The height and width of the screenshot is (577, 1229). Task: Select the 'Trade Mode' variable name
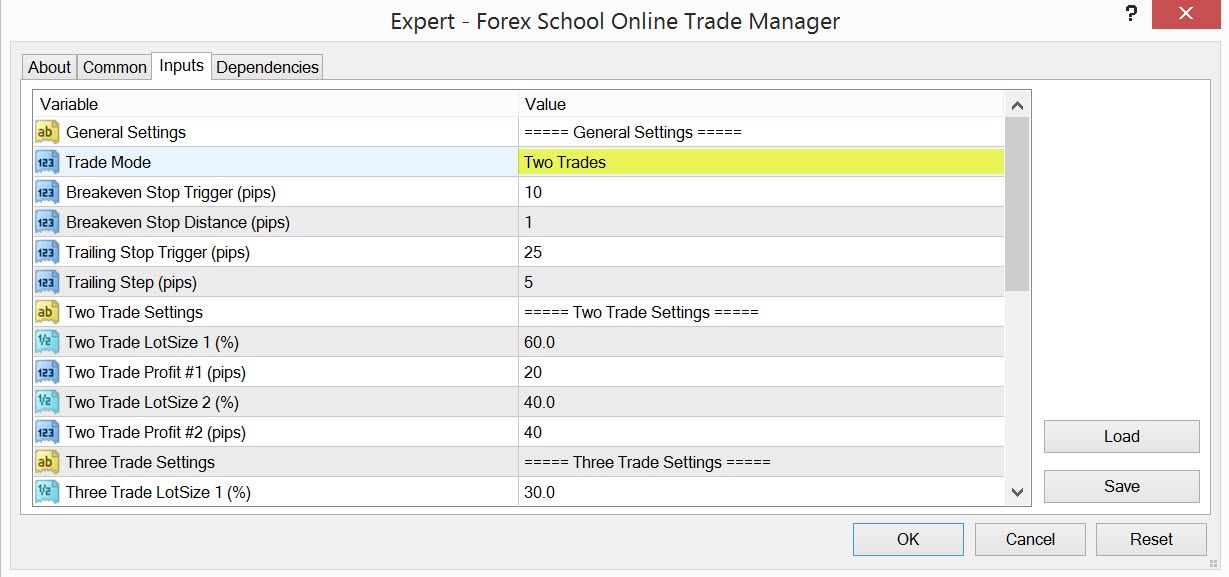tap(108, 162)
